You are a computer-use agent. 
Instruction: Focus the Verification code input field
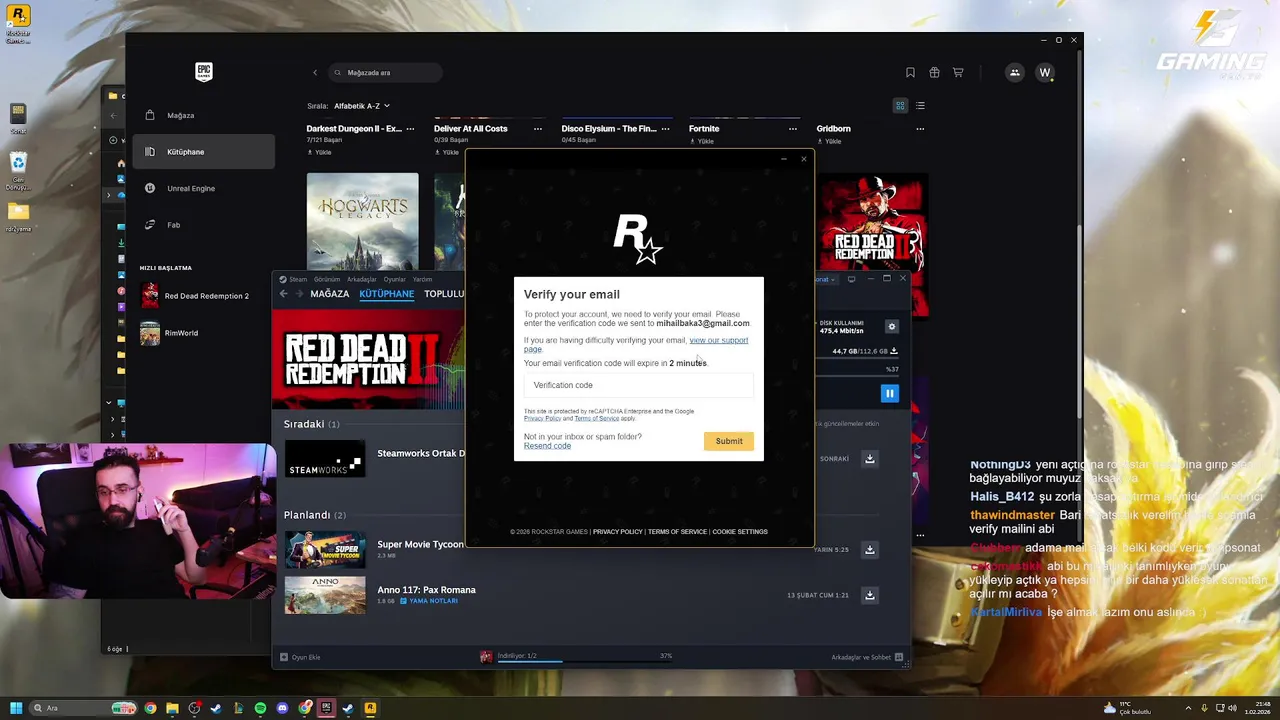638,385
